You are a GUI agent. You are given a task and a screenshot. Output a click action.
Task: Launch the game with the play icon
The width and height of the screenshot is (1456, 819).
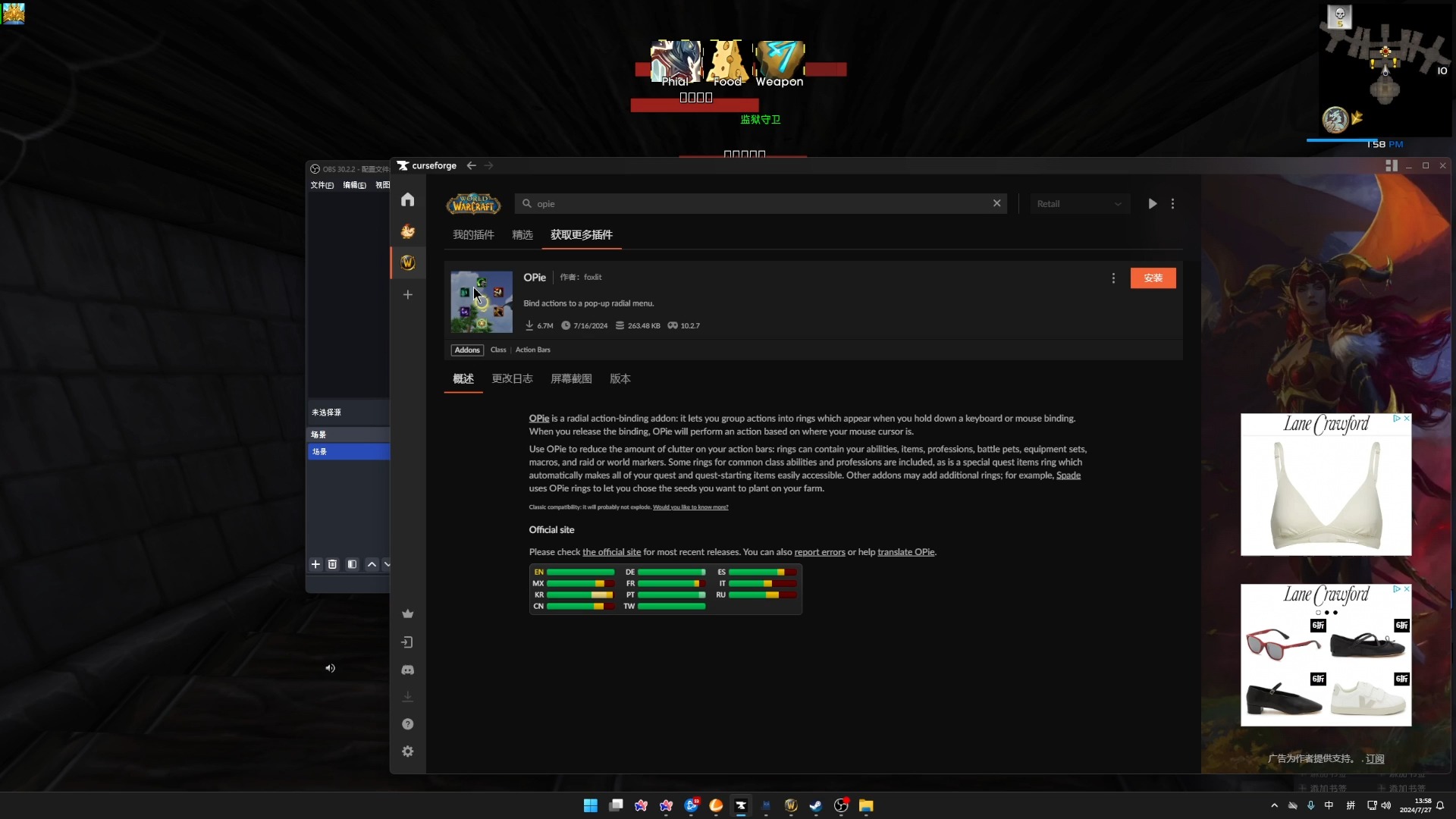[x=1153, y=203]
